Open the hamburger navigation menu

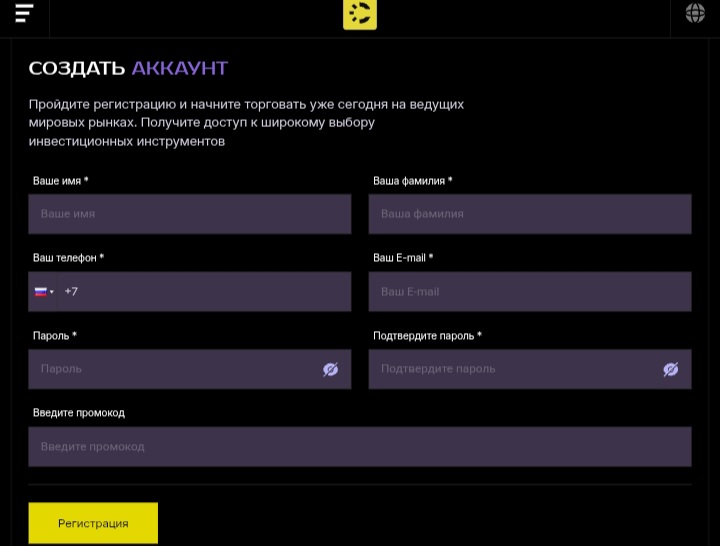pos(24,13)
